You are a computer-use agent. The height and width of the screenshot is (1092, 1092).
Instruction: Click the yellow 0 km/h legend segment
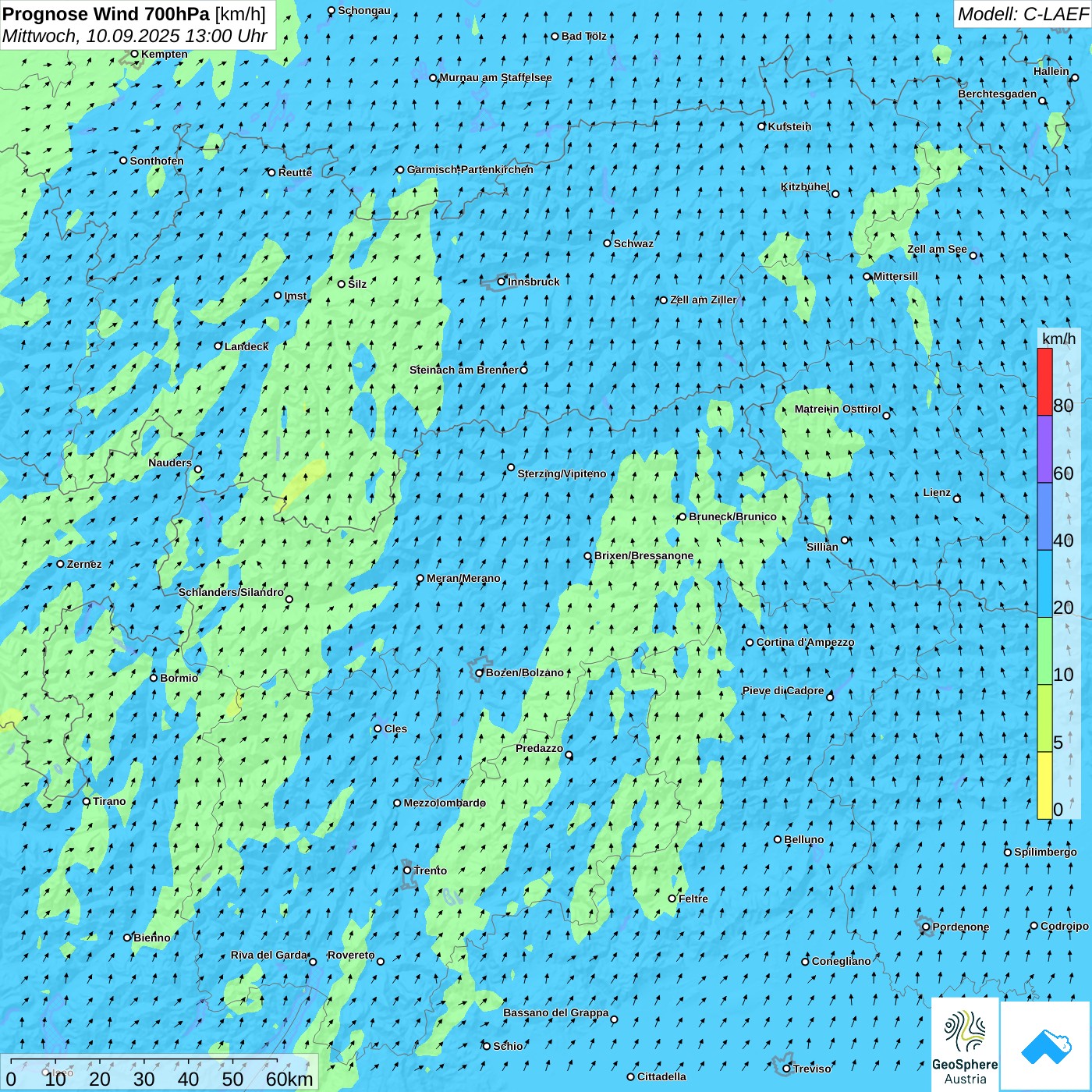click(x=1044, y=785)
